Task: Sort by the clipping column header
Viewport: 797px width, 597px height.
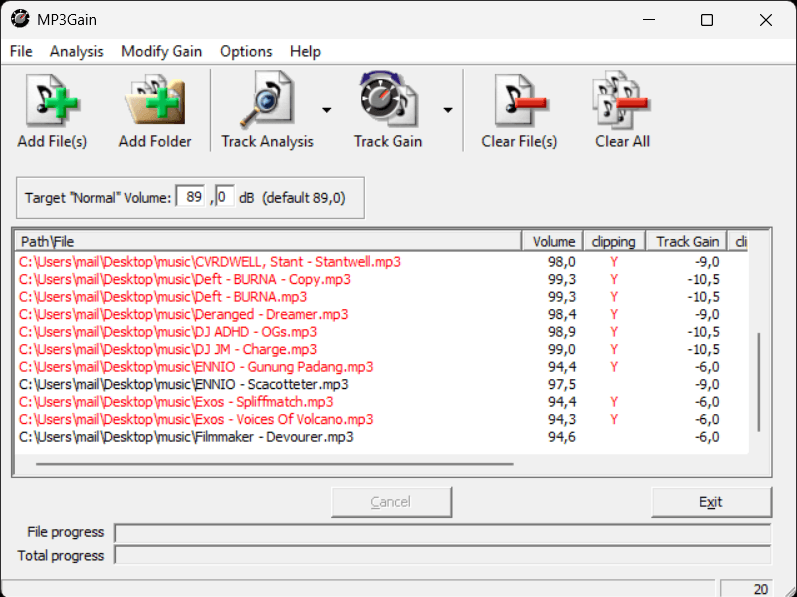Action: click(x=615, y=241)
